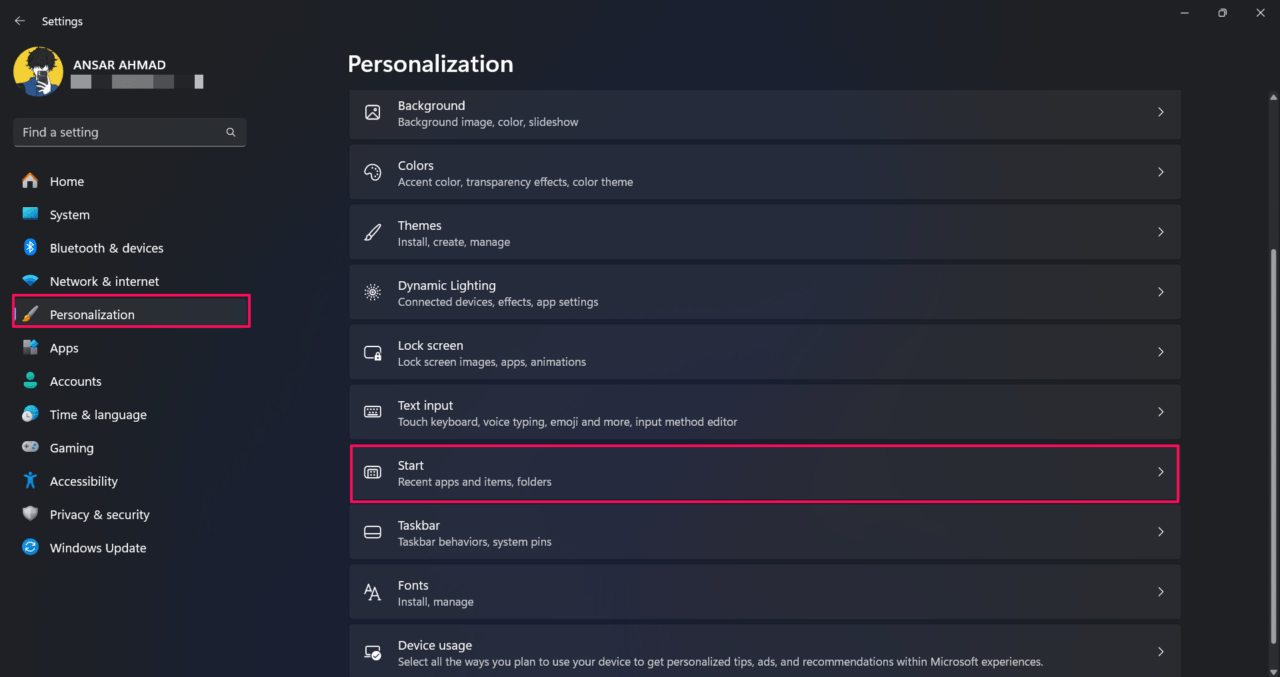Click the Network & internet Wi-Fi icon

pos(30,281)
